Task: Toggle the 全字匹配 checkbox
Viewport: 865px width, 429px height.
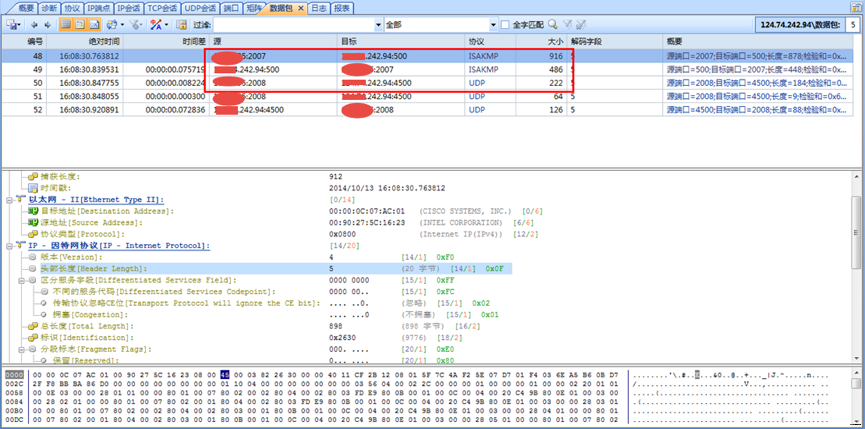Action: [505, 23]
